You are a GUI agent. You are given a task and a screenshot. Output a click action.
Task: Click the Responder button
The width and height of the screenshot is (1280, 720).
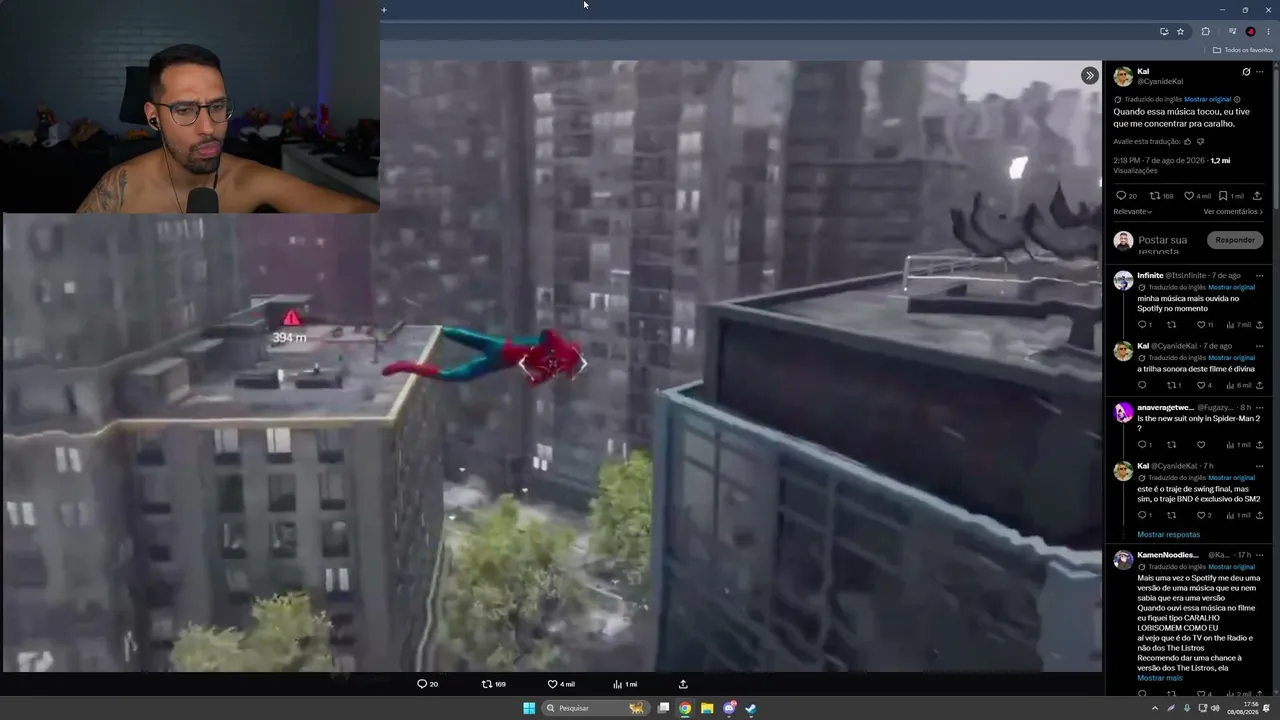coord(1235,240)
